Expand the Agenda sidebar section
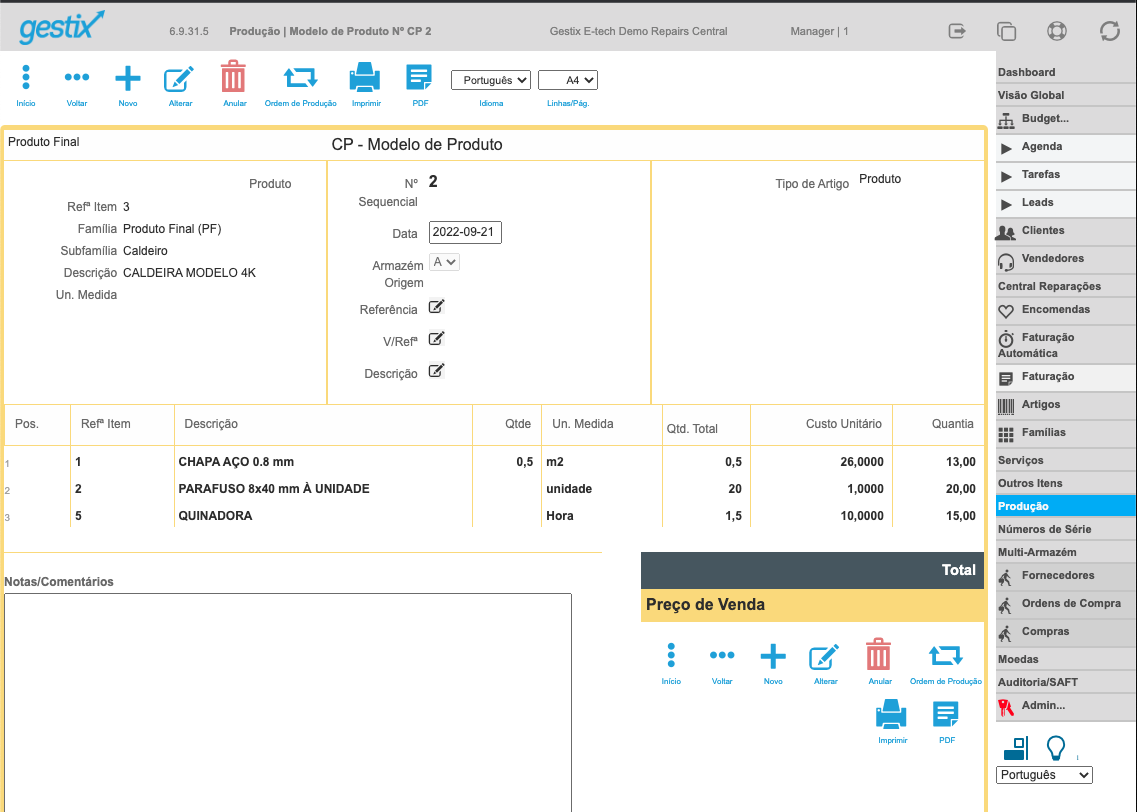1137x812 pixels. [x=1065, y=147]
